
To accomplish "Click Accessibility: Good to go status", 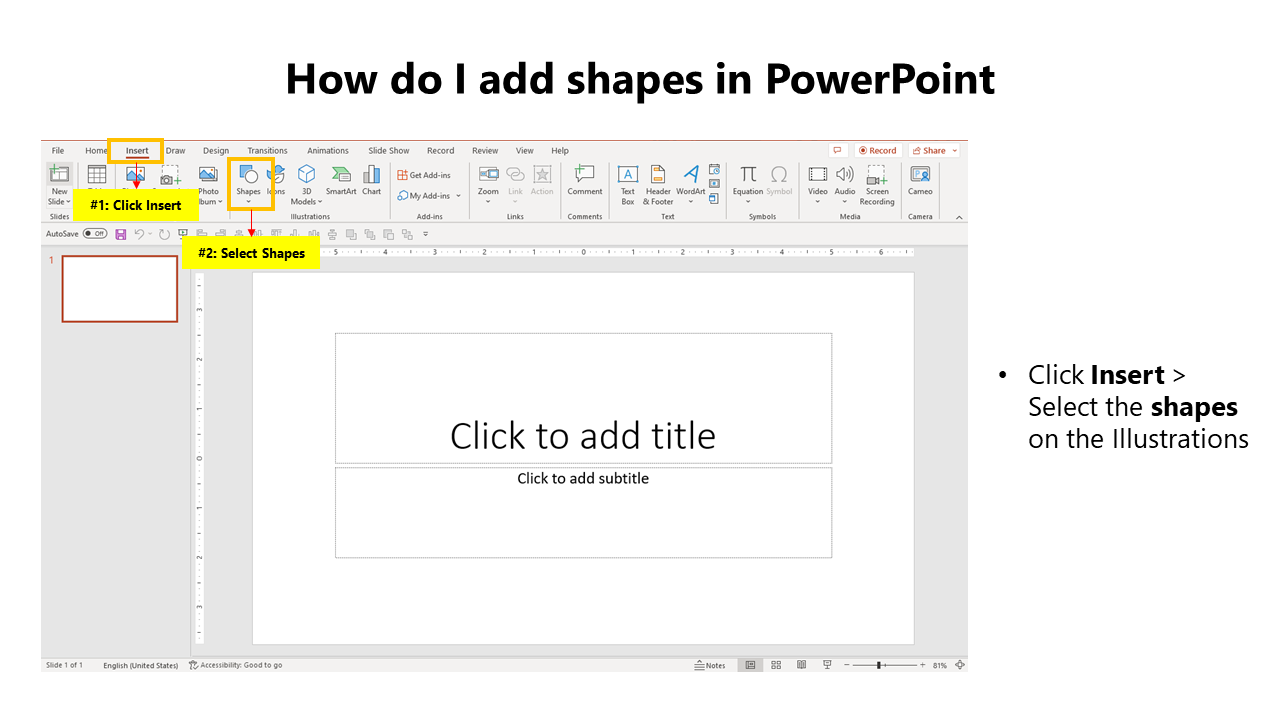I will click(x=236, y=665).
